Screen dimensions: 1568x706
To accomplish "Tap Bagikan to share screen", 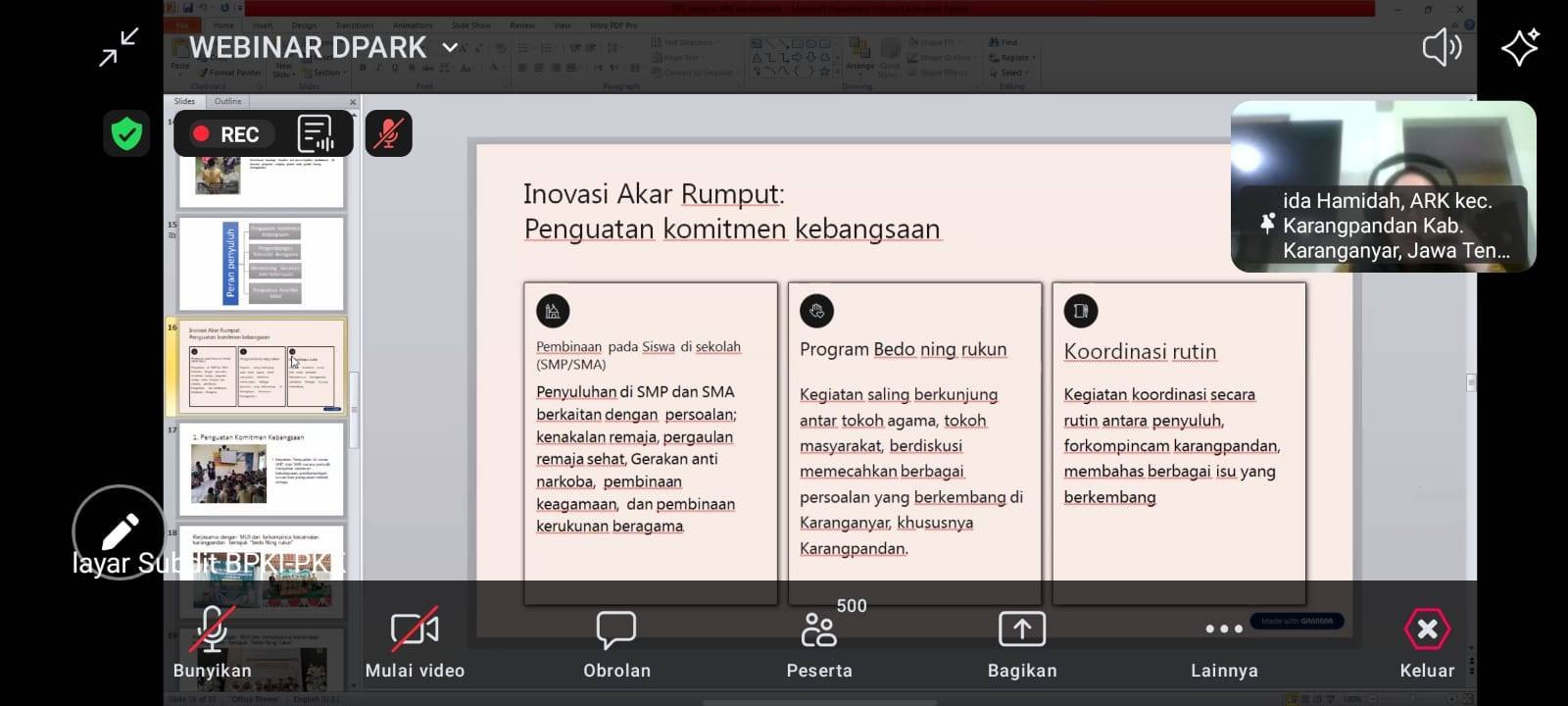I will [x=1022, y=643].
